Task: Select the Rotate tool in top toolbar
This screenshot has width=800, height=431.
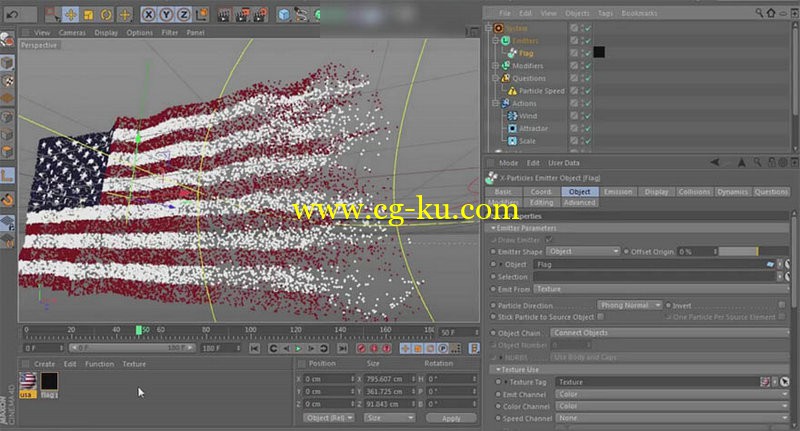Action: [x=106, y=15]
